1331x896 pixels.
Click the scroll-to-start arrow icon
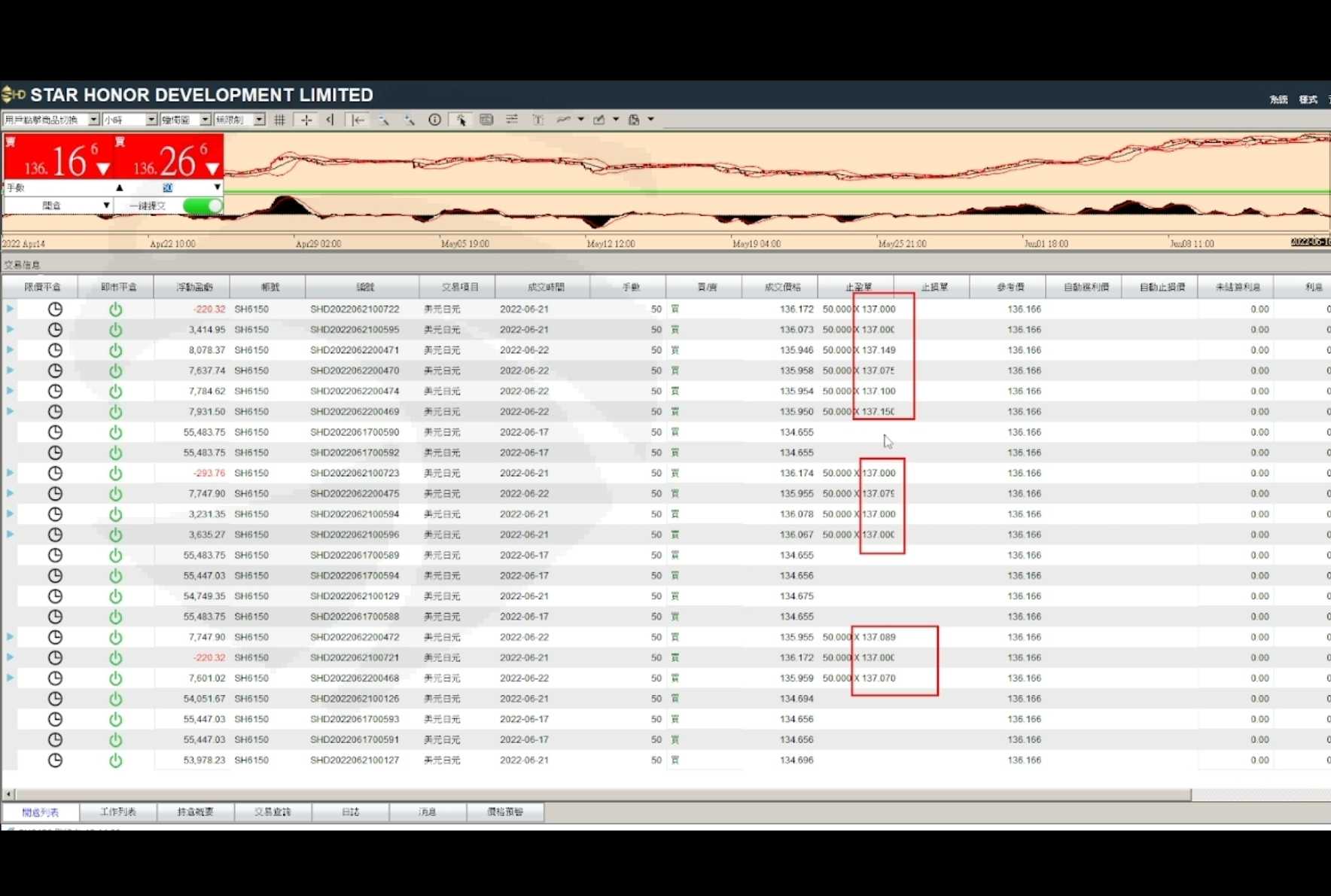[x=358, y=120]
